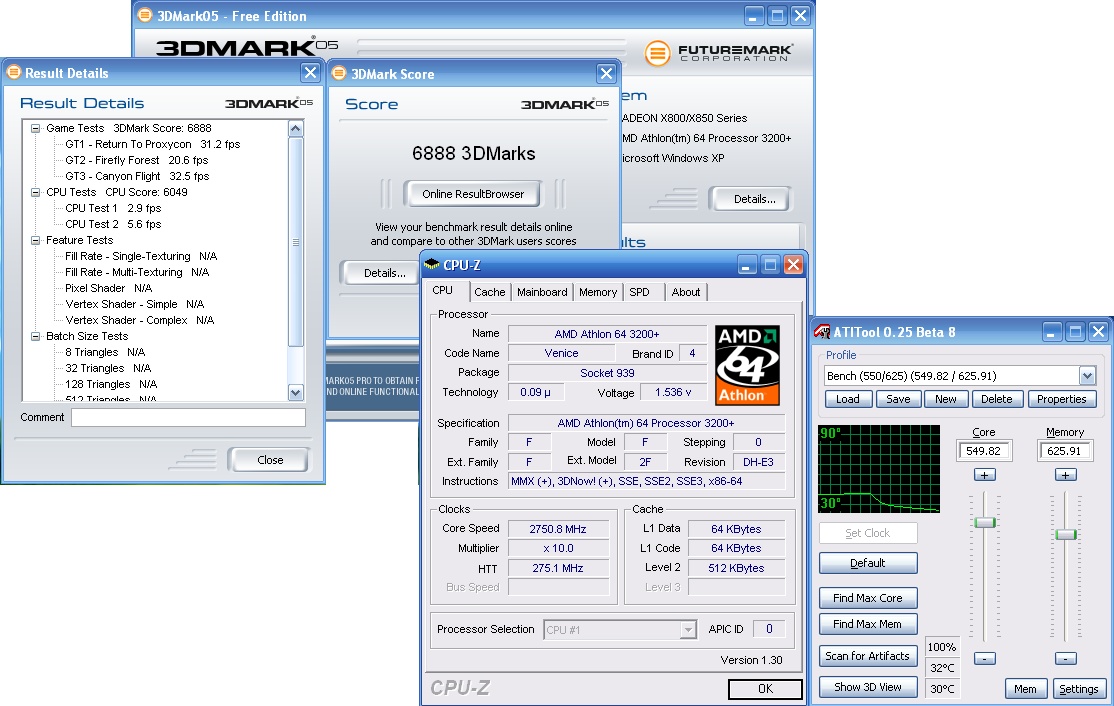1114x706 pixels.
Task: Click the Comment input field
Action: pos(188,418)
